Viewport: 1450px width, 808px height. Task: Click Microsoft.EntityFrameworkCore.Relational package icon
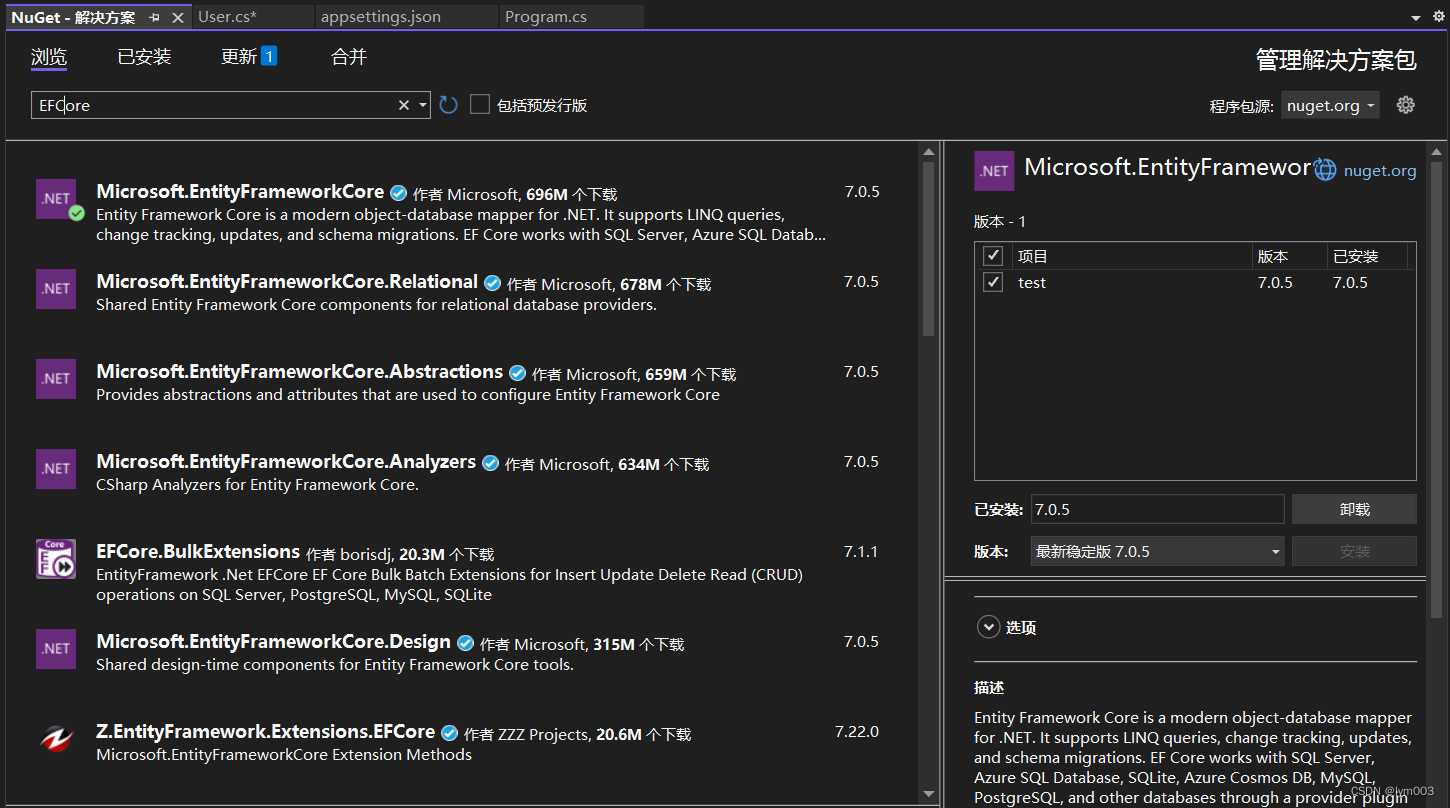(x=56, y=289)
